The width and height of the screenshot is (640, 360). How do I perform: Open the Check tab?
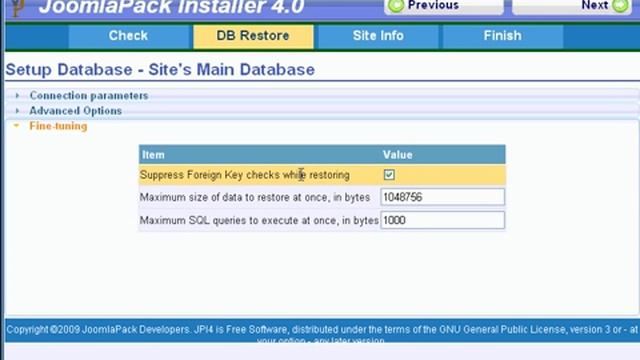pyautogui.click(x=128, y=36)
